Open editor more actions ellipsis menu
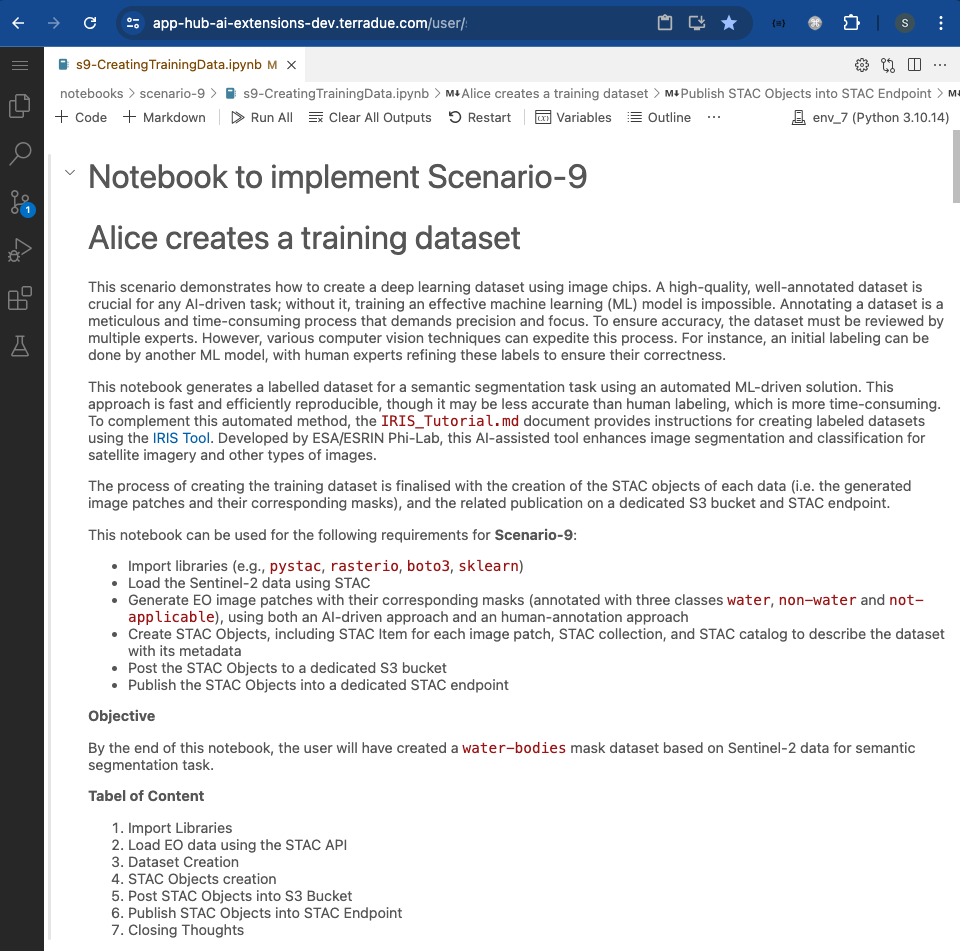The image size is (960, 951). pyautogui.click(x=939, y=65)
